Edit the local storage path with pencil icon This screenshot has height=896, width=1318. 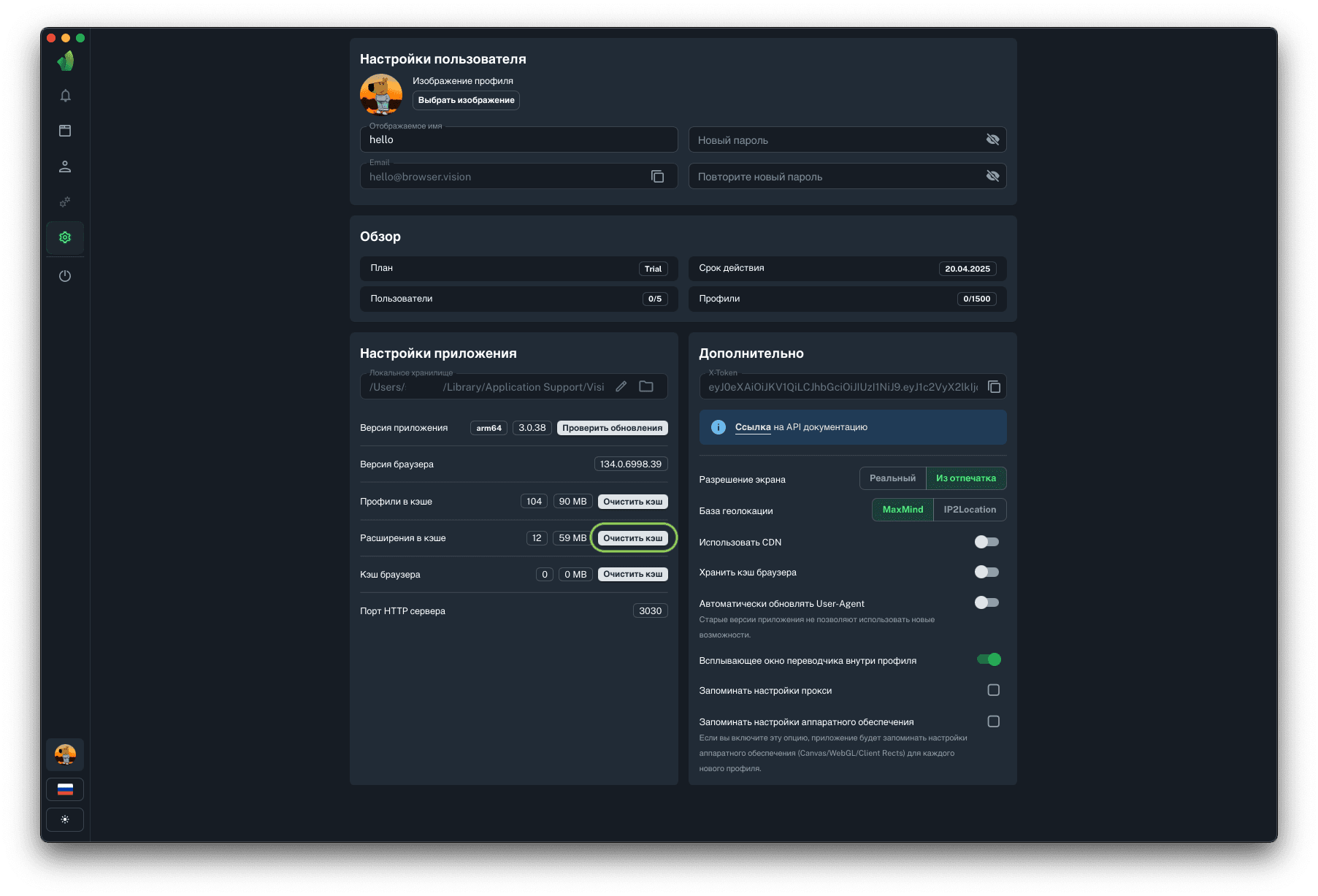tap(621, 387)
